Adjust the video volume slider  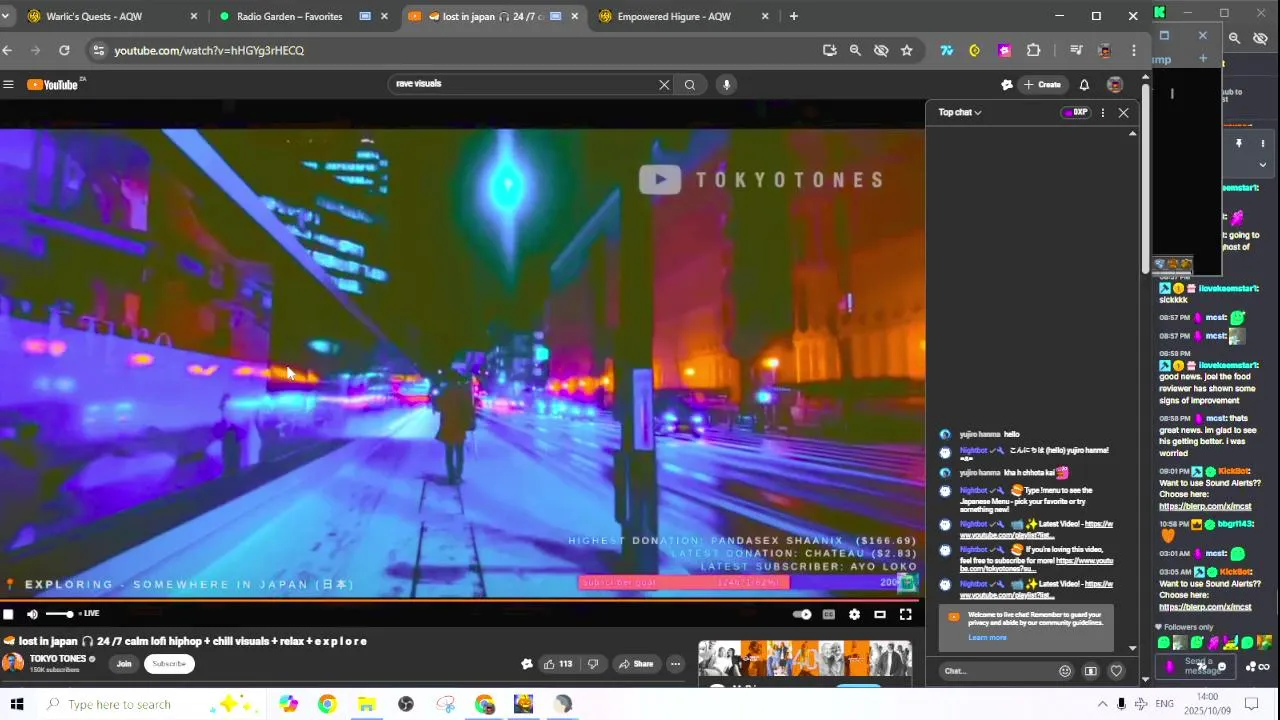click(x=59, y=614)
